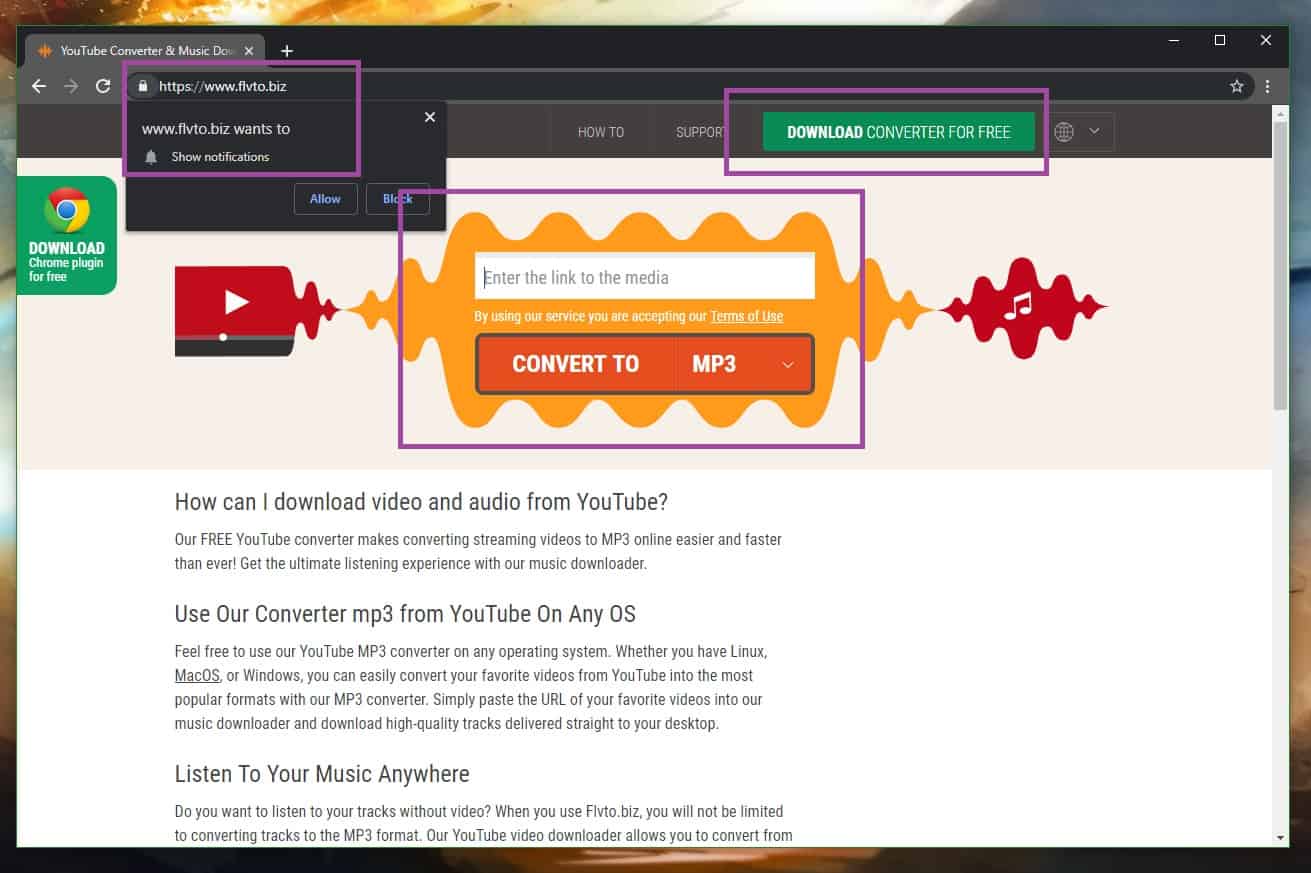Click the heading "Listen To Your Music Anywhere"
Screen dimensions: 1311x873
click(x=322, y=774)
